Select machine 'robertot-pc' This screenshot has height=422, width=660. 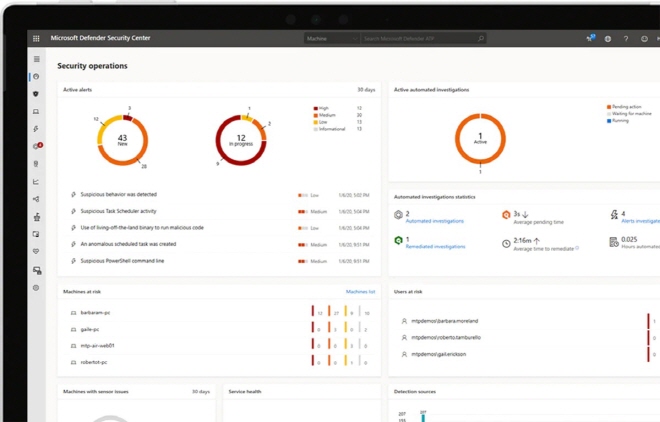93,362
